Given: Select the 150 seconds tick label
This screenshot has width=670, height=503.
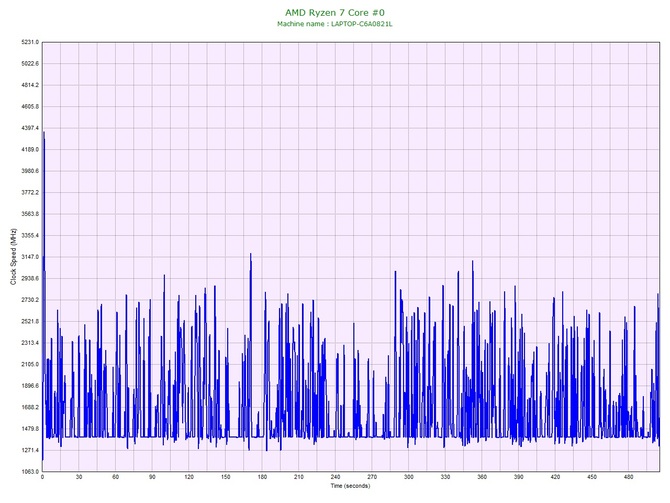Looking at the screenshot, I should pos(226,477).
